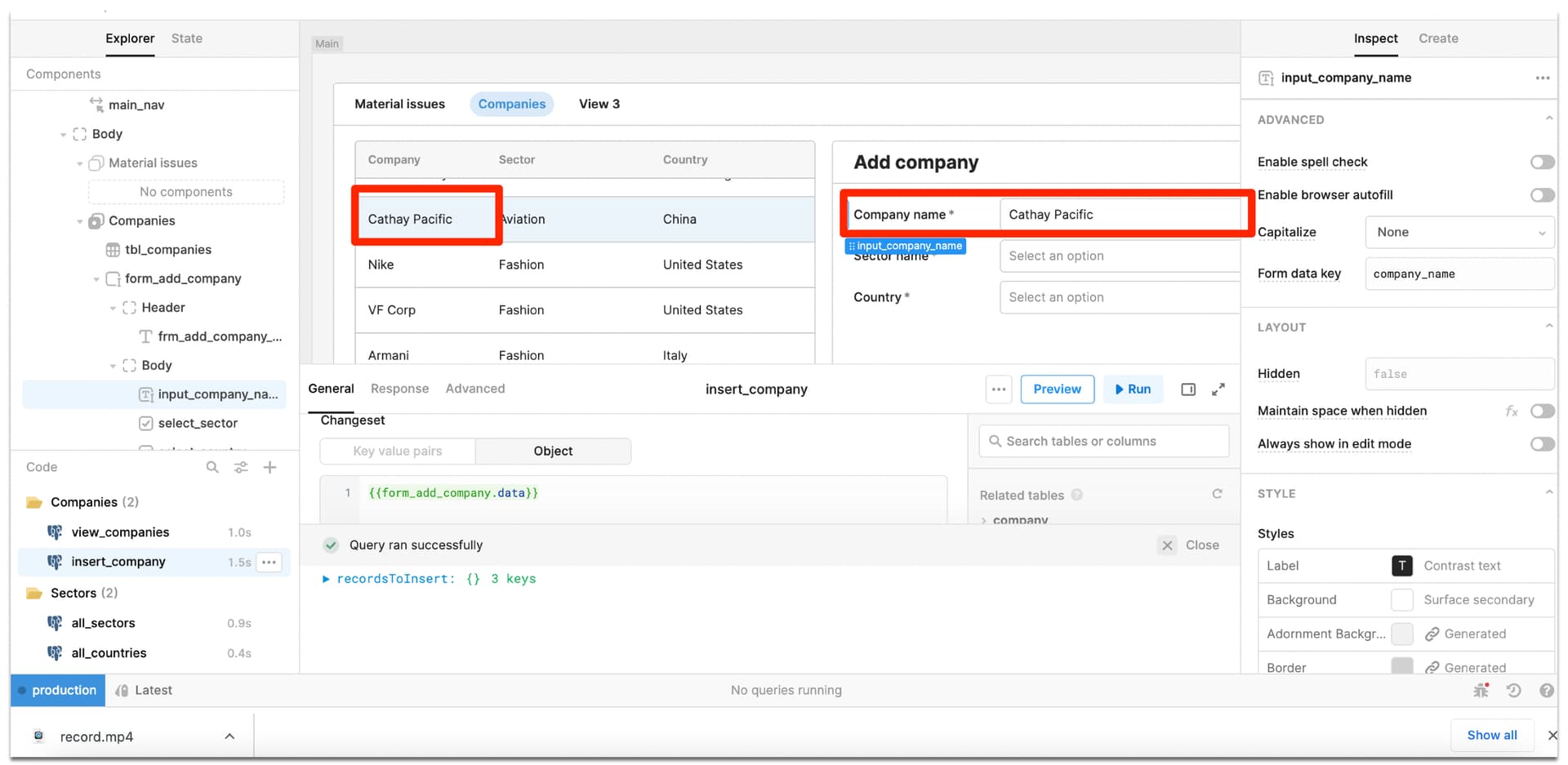Open the input_company_name more options menu
Viewport: 1568px width, 765px height.
1542,78
